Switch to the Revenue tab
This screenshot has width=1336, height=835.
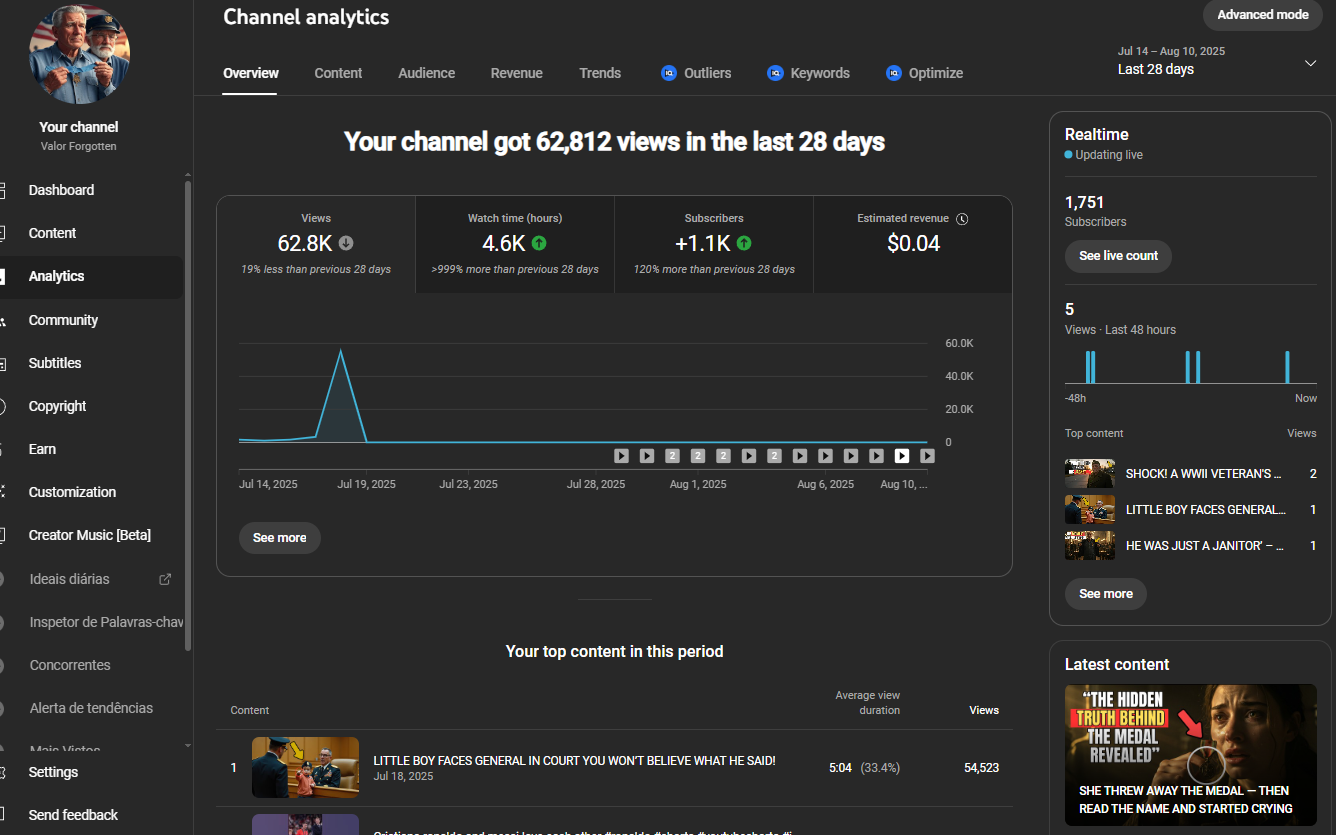click(x=517, y=73)
